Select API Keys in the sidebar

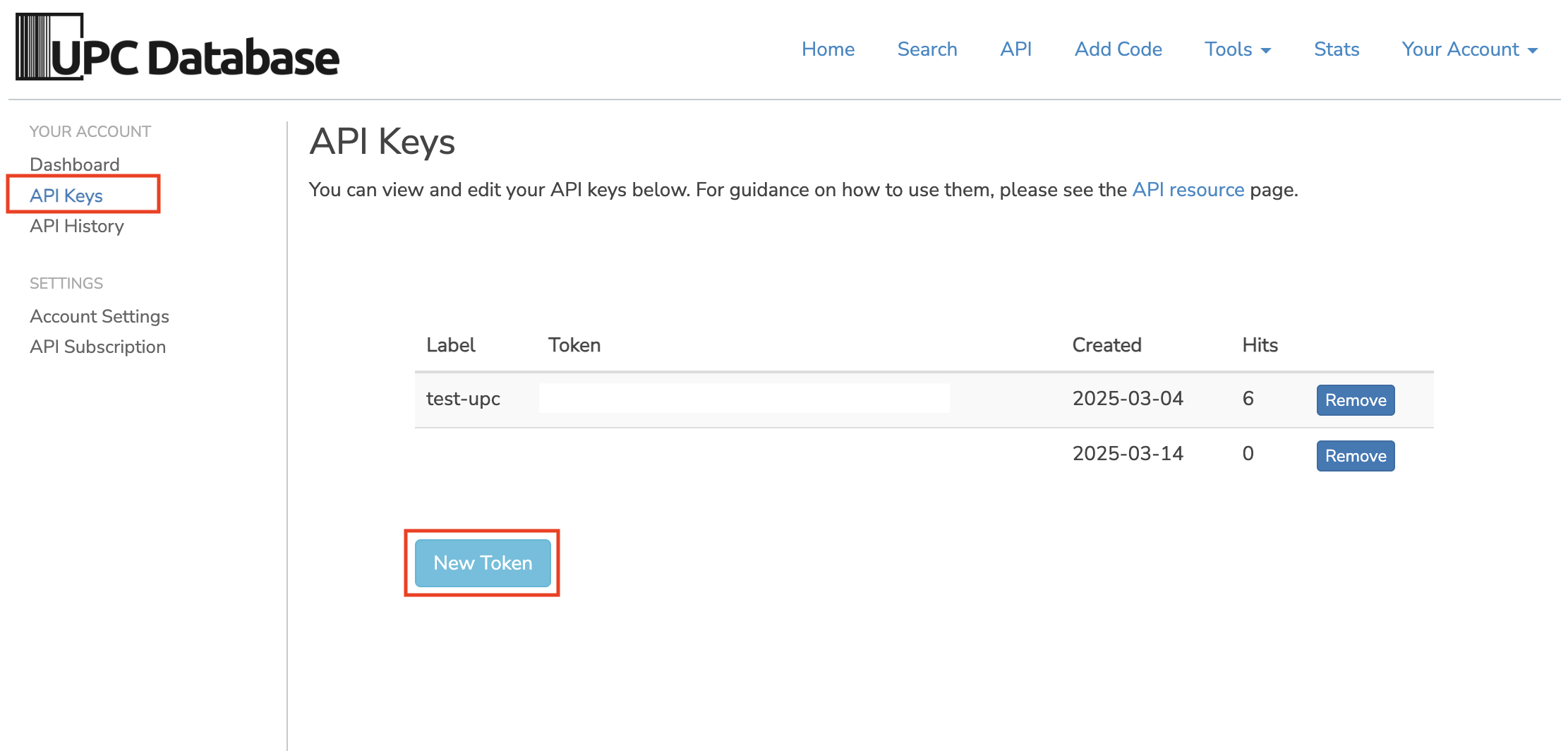tap(66, 196)
